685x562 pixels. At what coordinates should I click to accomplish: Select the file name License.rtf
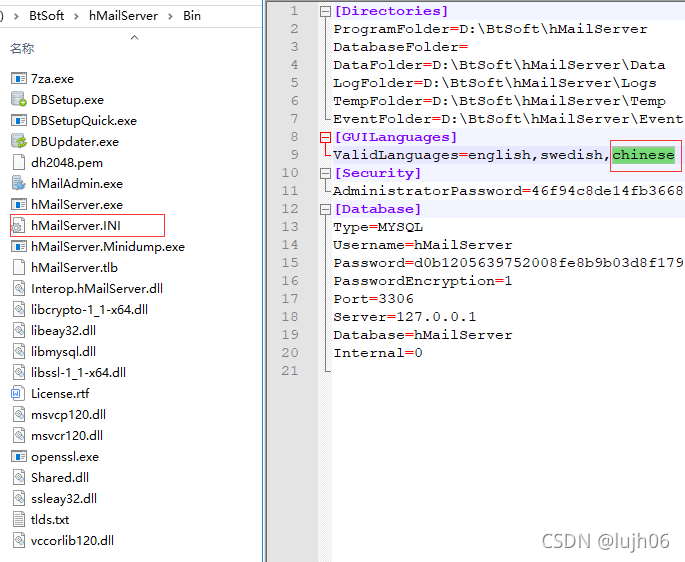coord(60,393)
